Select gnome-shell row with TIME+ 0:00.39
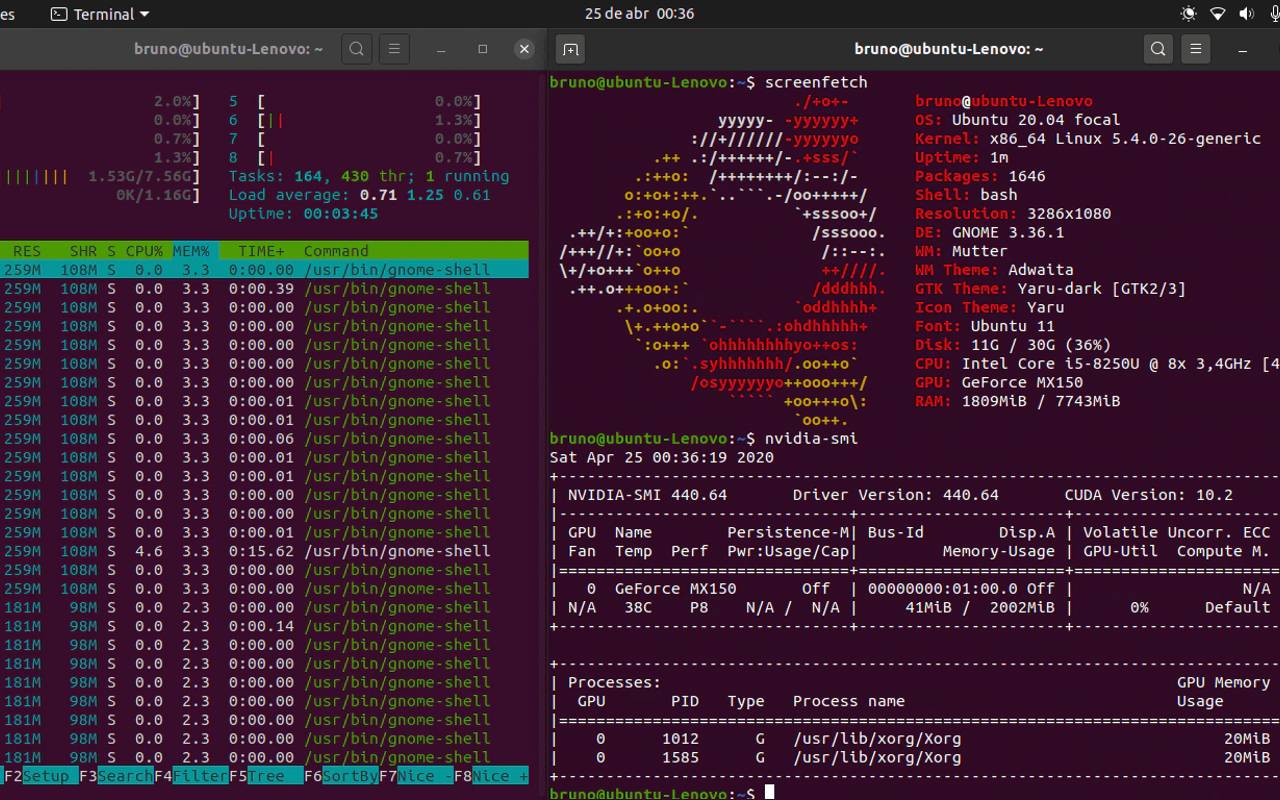Viewport: 1280px width, 800px height. point(264,289)
